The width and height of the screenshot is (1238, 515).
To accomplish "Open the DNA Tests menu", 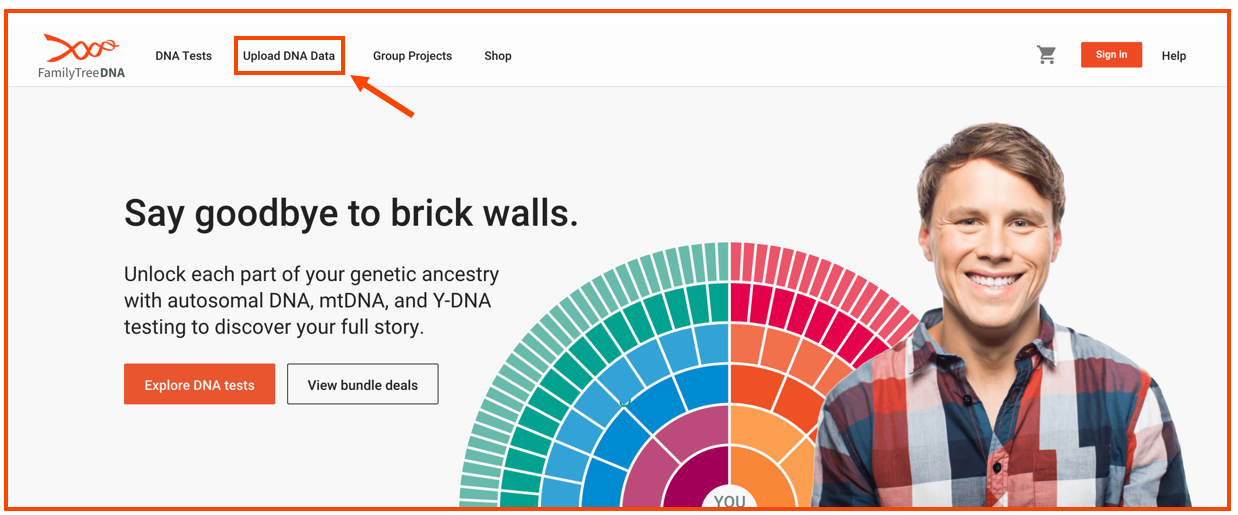I will coord(183,56).
